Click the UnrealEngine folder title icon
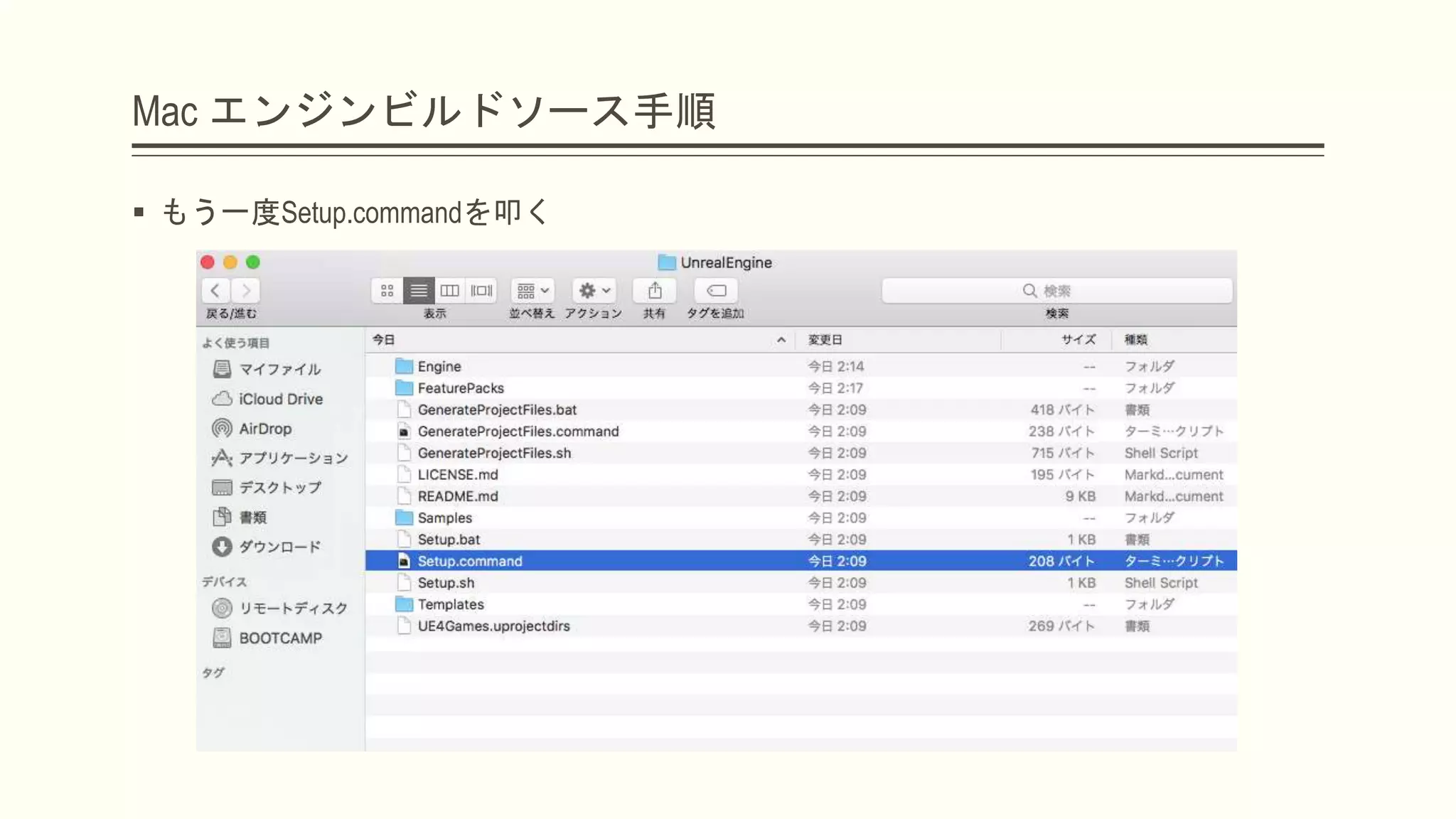The height and width of the screenshot is (819, 1456). (666, 262)
